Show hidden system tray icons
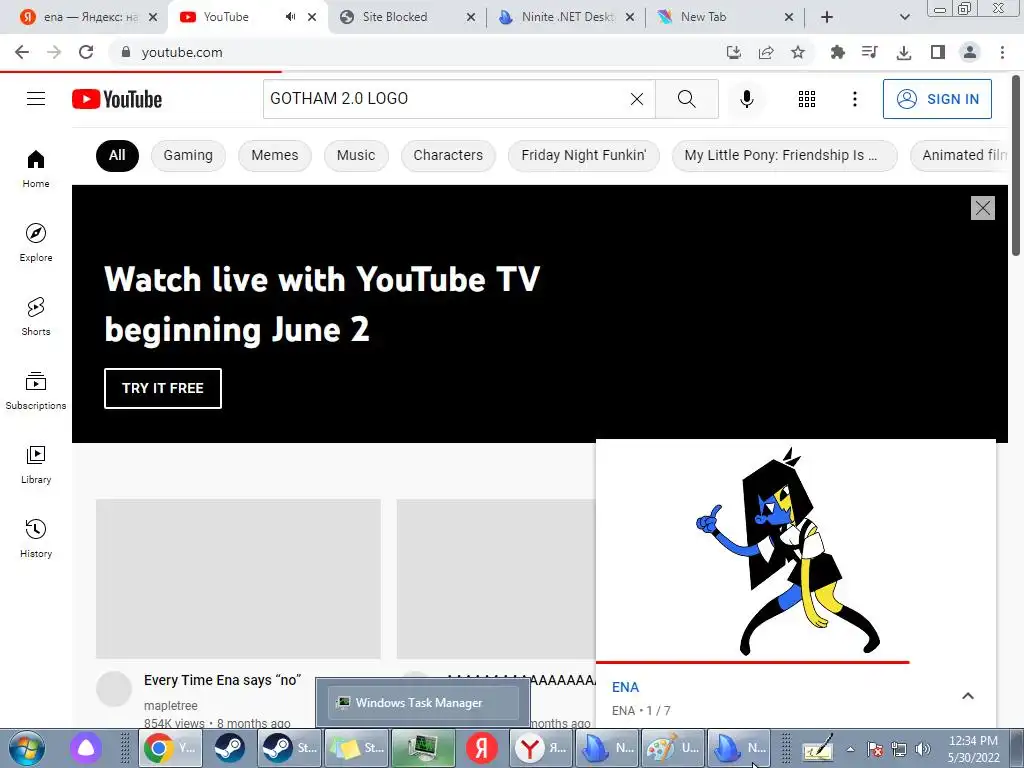 850,749
